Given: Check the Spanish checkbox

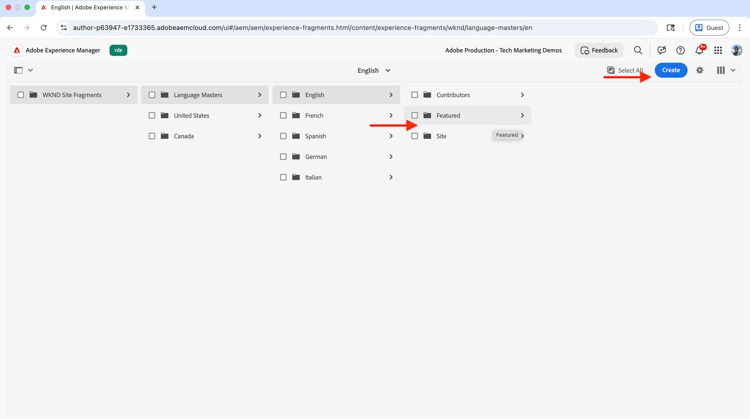Looking at the screenshot, I should [x=283, y=136].
